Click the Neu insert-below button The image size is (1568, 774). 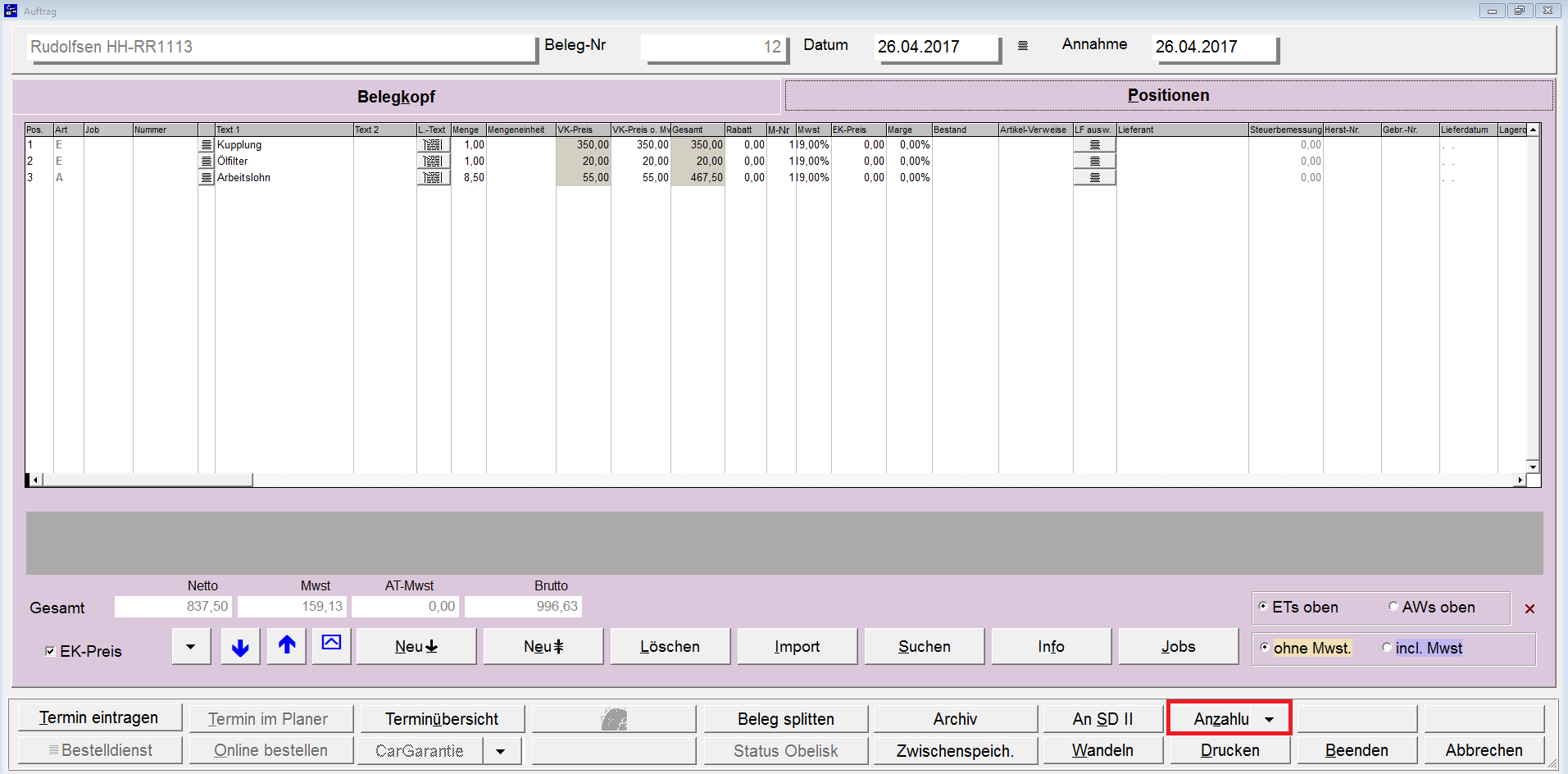click(x=416, y=646)
